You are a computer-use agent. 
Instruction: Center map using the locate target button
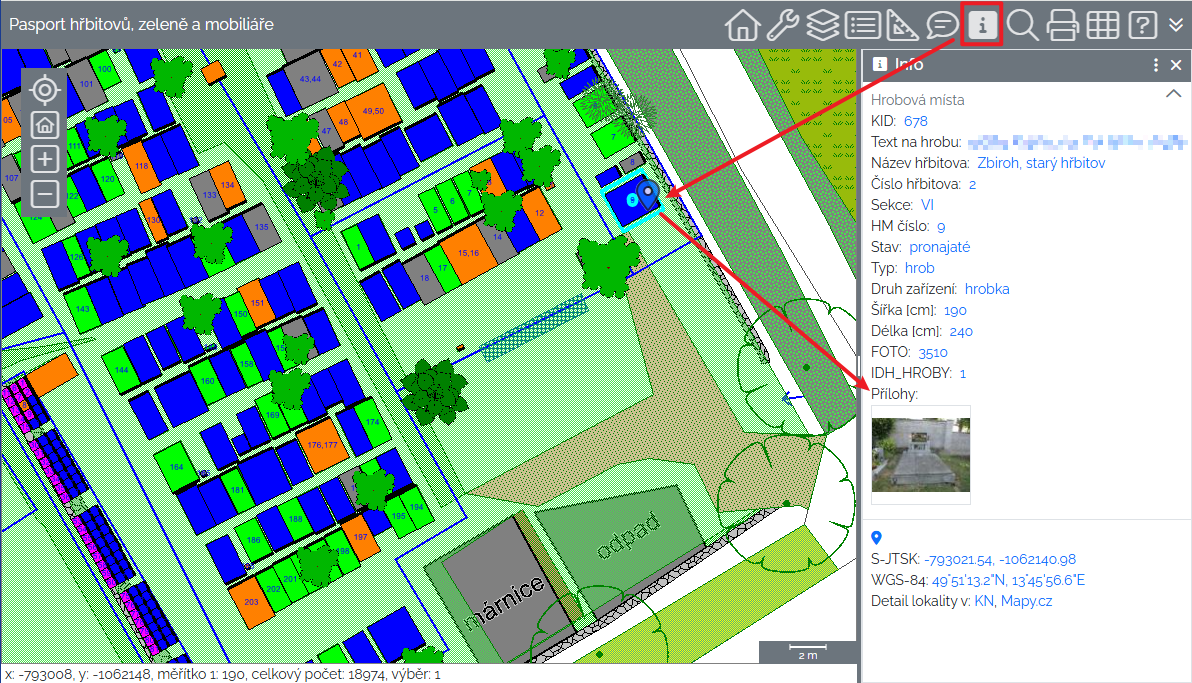44,90
